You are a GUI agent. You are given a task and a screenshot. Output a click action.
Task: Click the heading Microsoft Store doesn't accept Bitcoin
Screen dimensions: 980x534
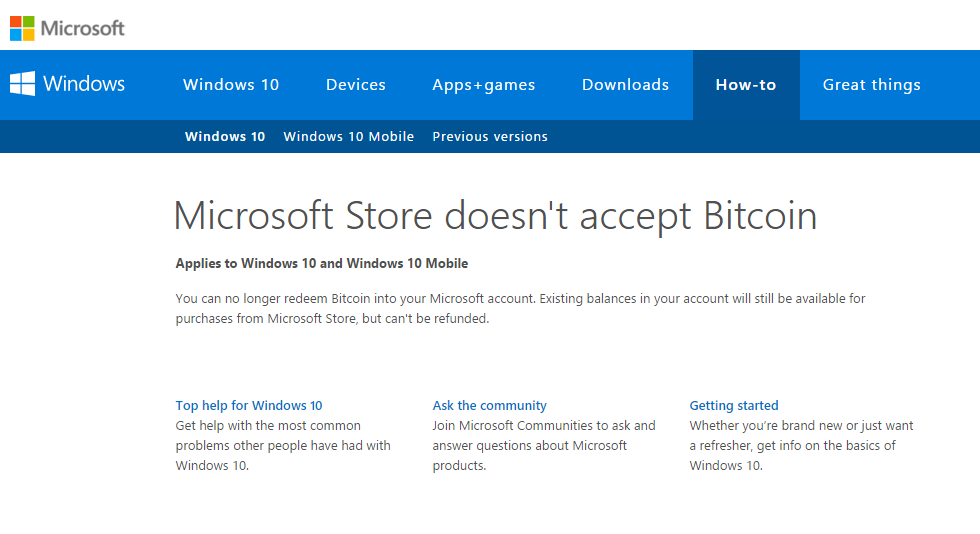(x=495, y=216)
